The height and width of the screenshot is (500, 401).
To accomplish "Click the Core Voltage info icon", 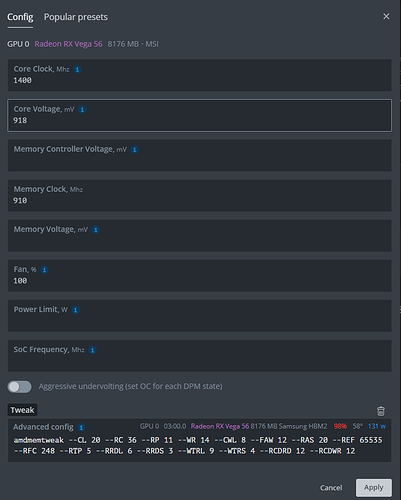I will tap(82, 109).
